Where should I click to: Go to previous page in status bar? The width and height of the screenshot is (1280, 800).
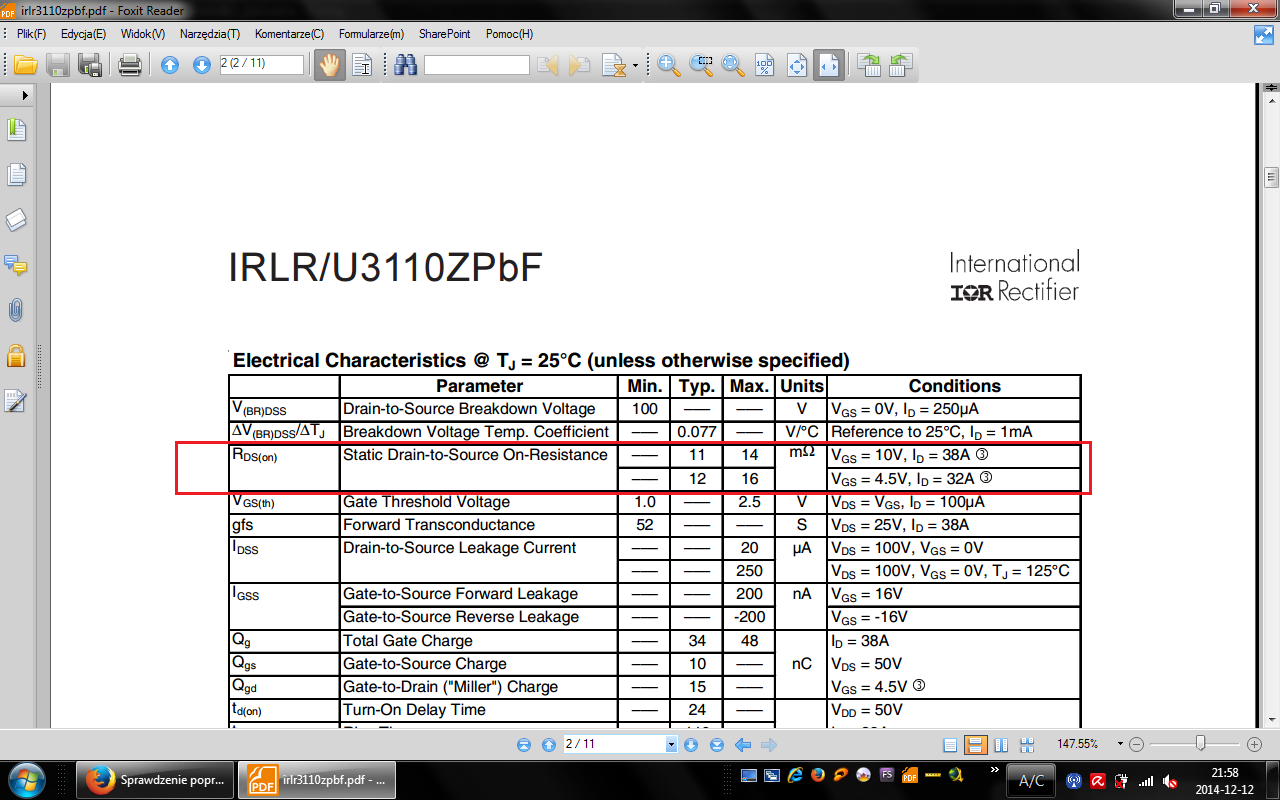coord(548,744)
